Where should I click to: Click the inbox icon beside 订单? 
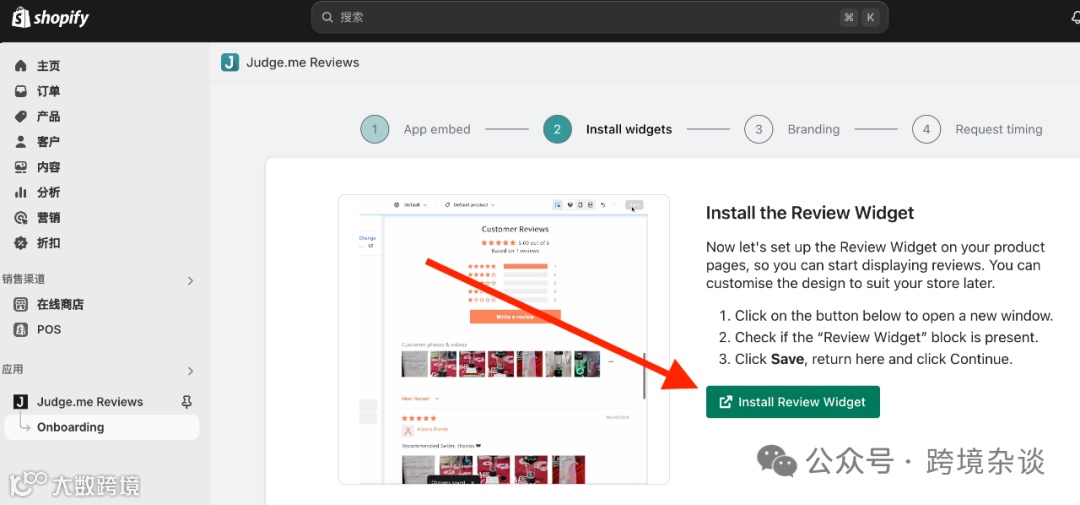(x=21, y=91)
